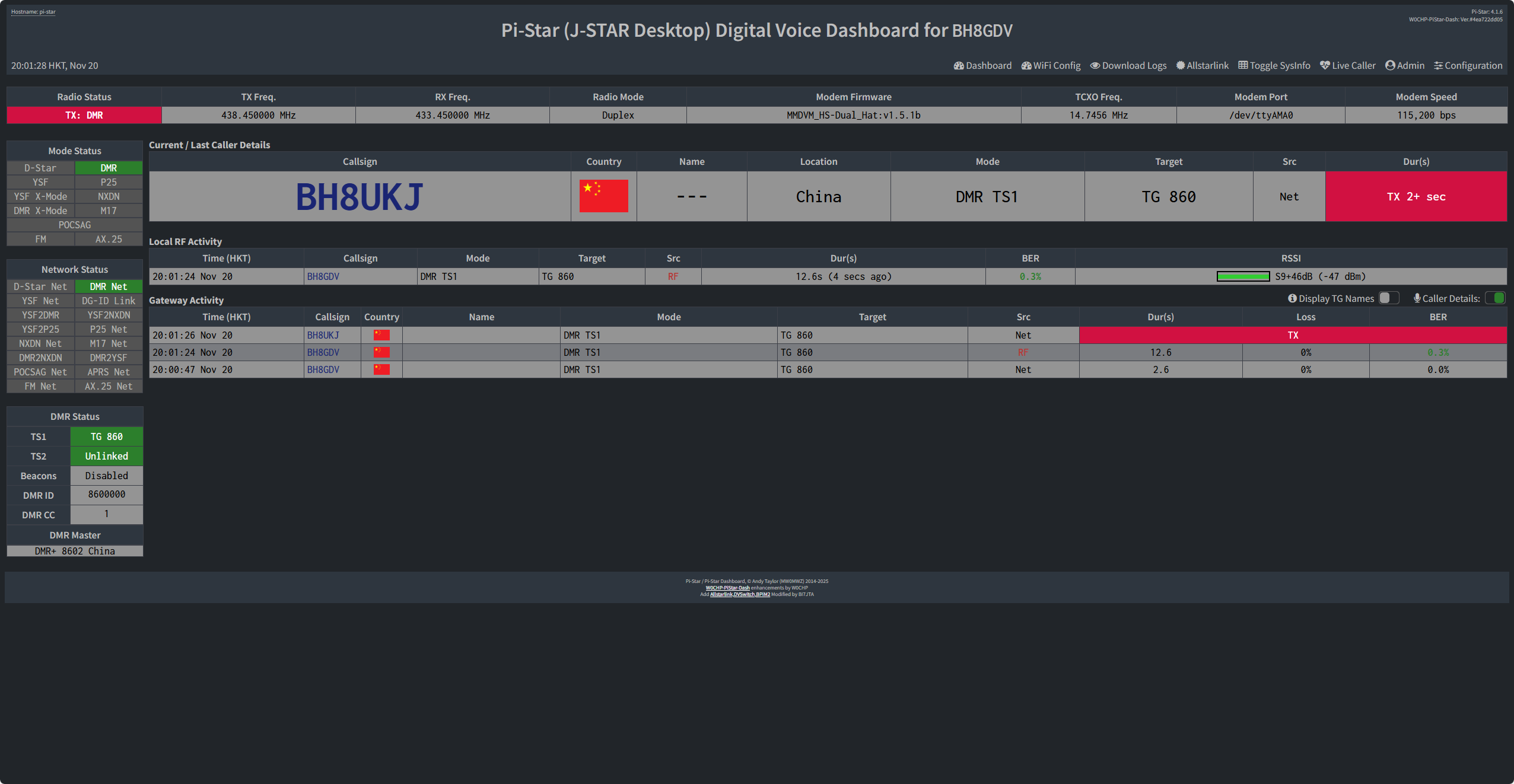Image resolution: width=1514 pixels, height=784 pixels.
Task: Click the Allstarlink gear icon
Action: pos(1180,65)
